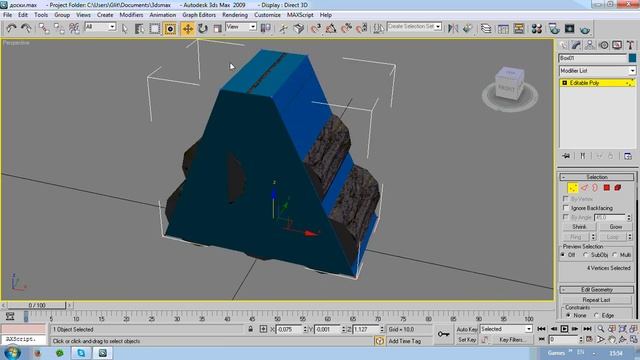640x360 pixels.
Task: Open the Utilities hammer panel tab
Action: (x=631, y=45)
